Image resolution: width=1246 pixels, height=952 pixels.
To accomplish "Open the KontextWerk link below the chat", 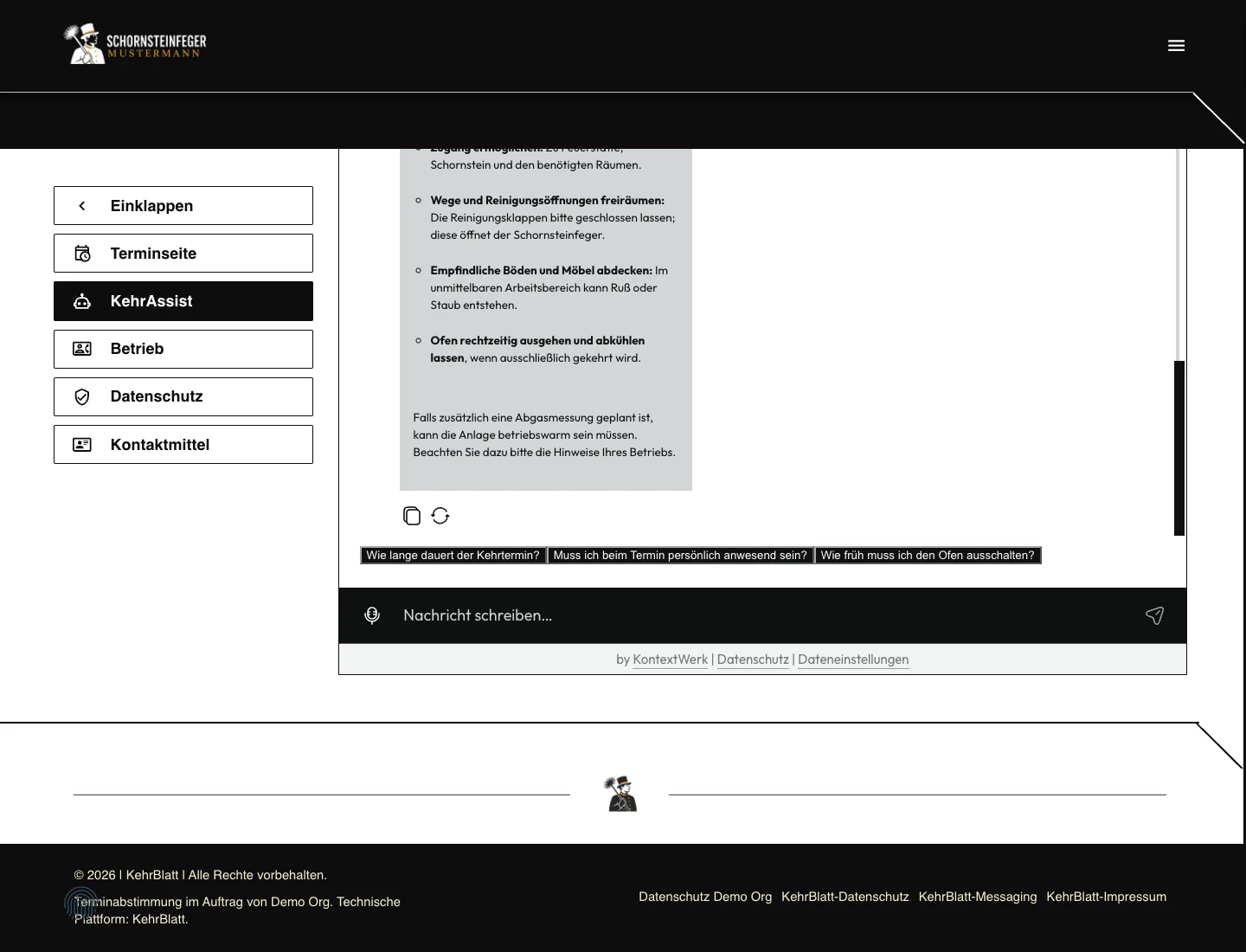I will (671, 659).
